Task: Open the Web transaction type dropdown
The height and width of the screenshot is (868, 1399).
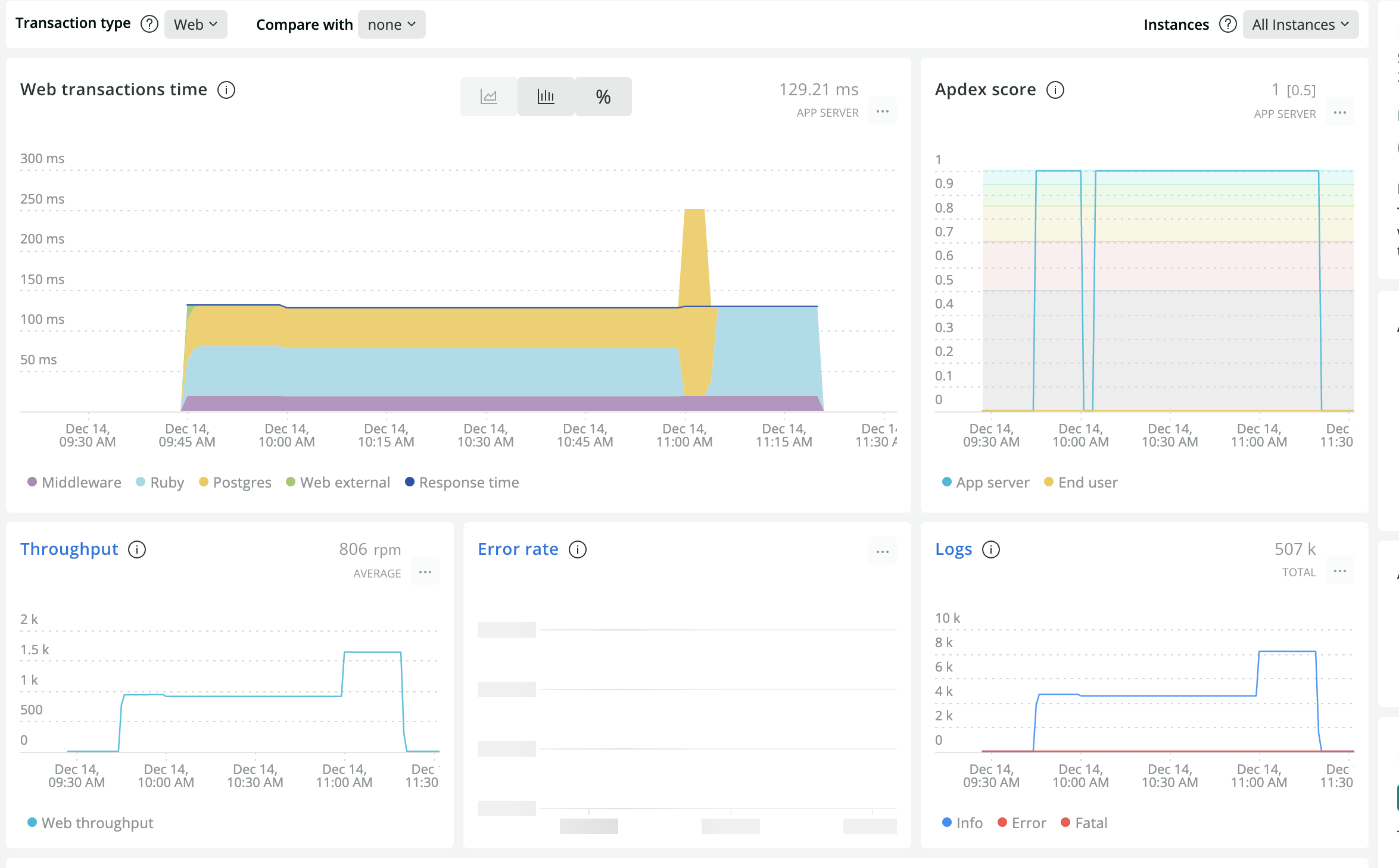Action: coord(195,24)
